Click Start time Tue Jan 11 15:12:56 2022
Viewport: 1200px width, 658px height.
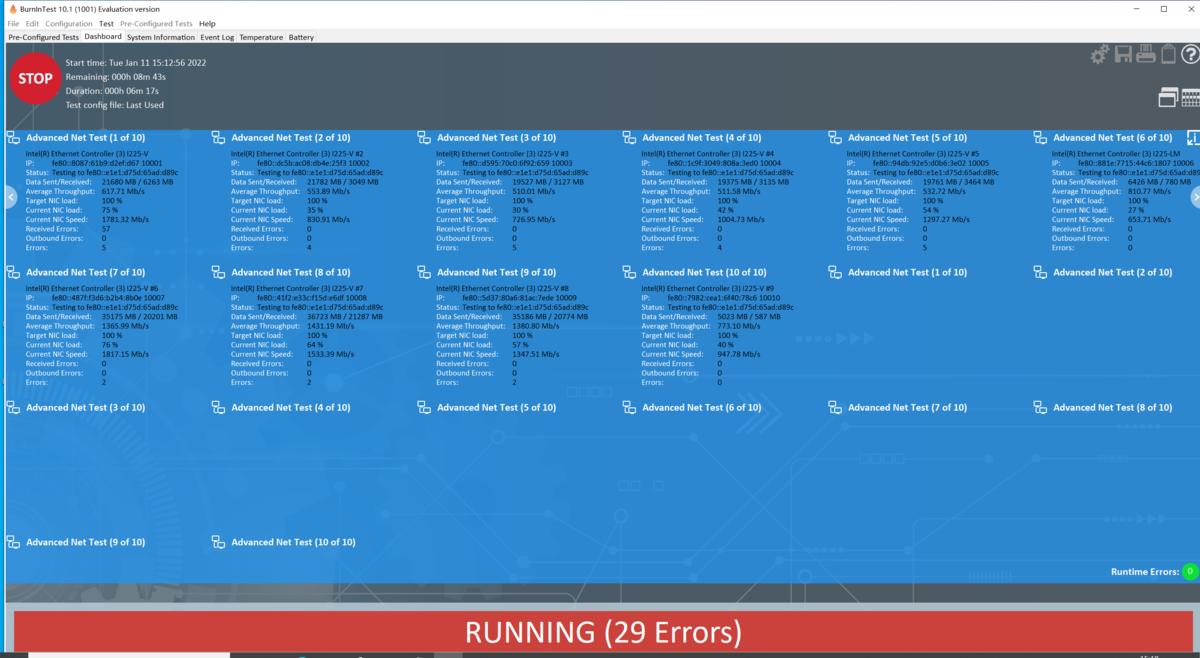[136, 62]
